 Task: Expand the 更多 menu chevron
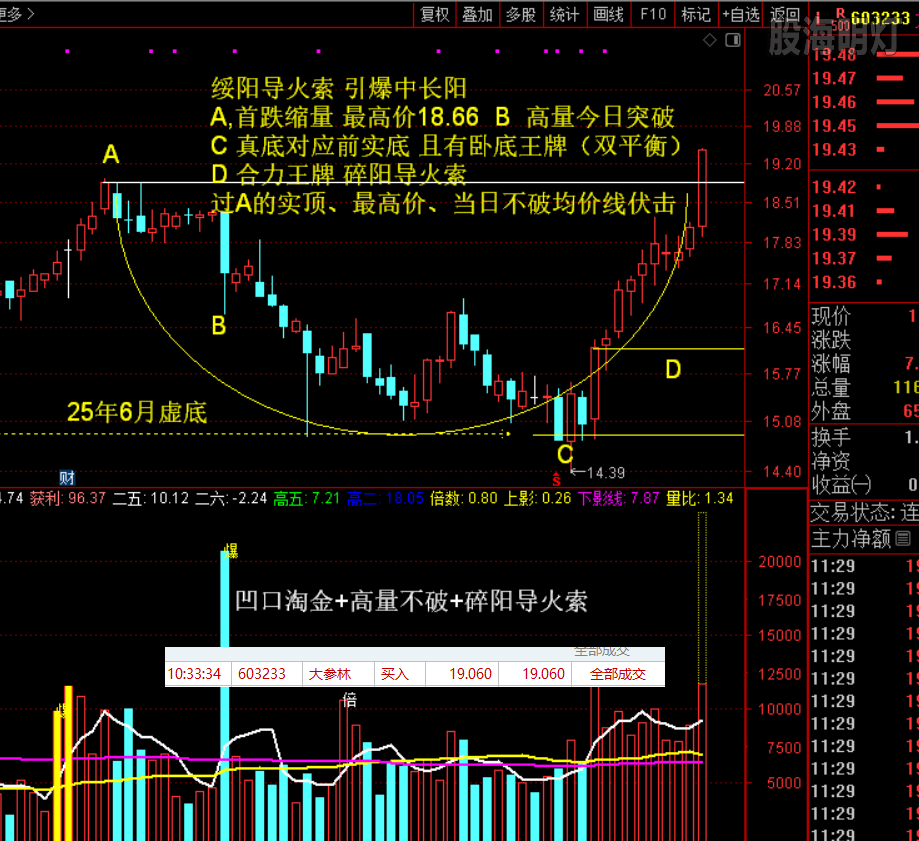[x=30, y=13]
